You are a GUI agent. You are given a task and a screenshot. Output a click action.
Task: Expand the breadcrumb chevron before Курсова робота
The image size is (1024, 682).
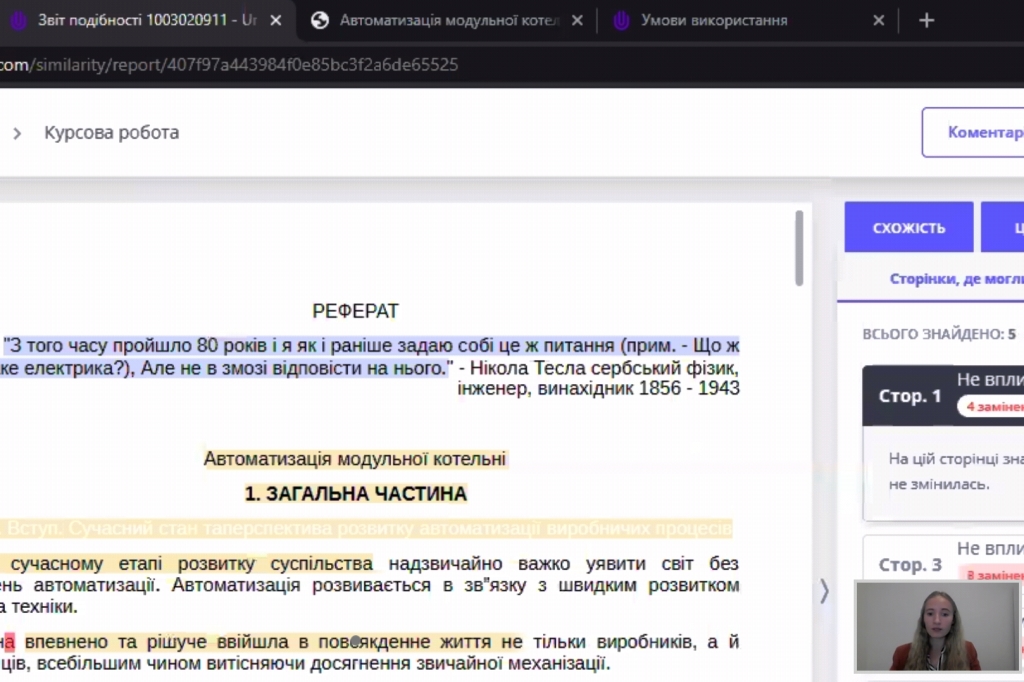click(x=18, y=133)
